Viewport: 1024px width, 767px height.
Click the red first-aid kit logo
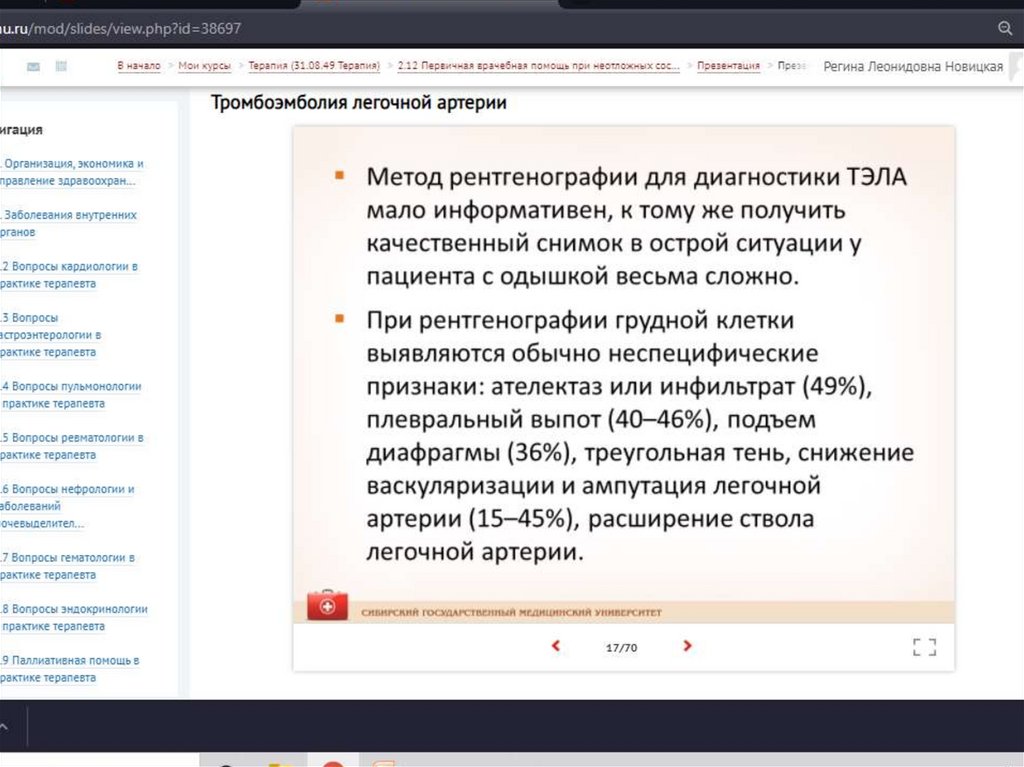point(327,606)
